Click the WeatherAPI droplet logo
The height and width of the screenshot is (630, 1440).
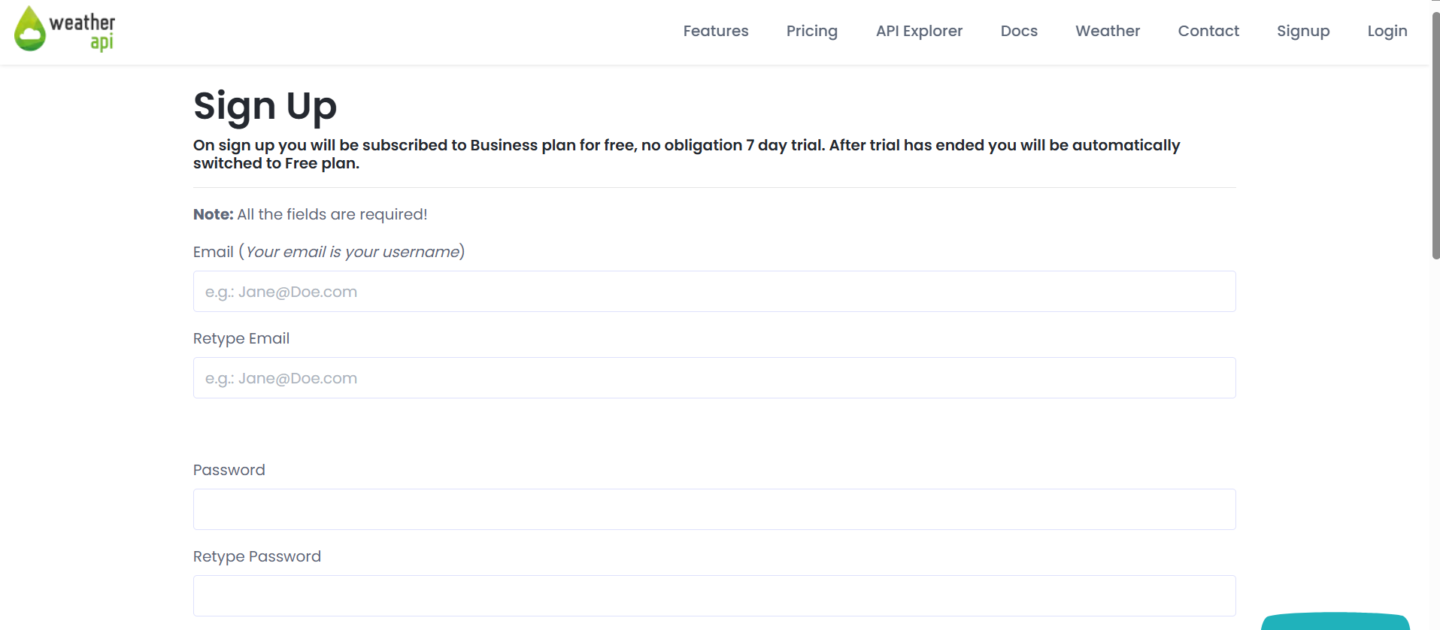30,29
